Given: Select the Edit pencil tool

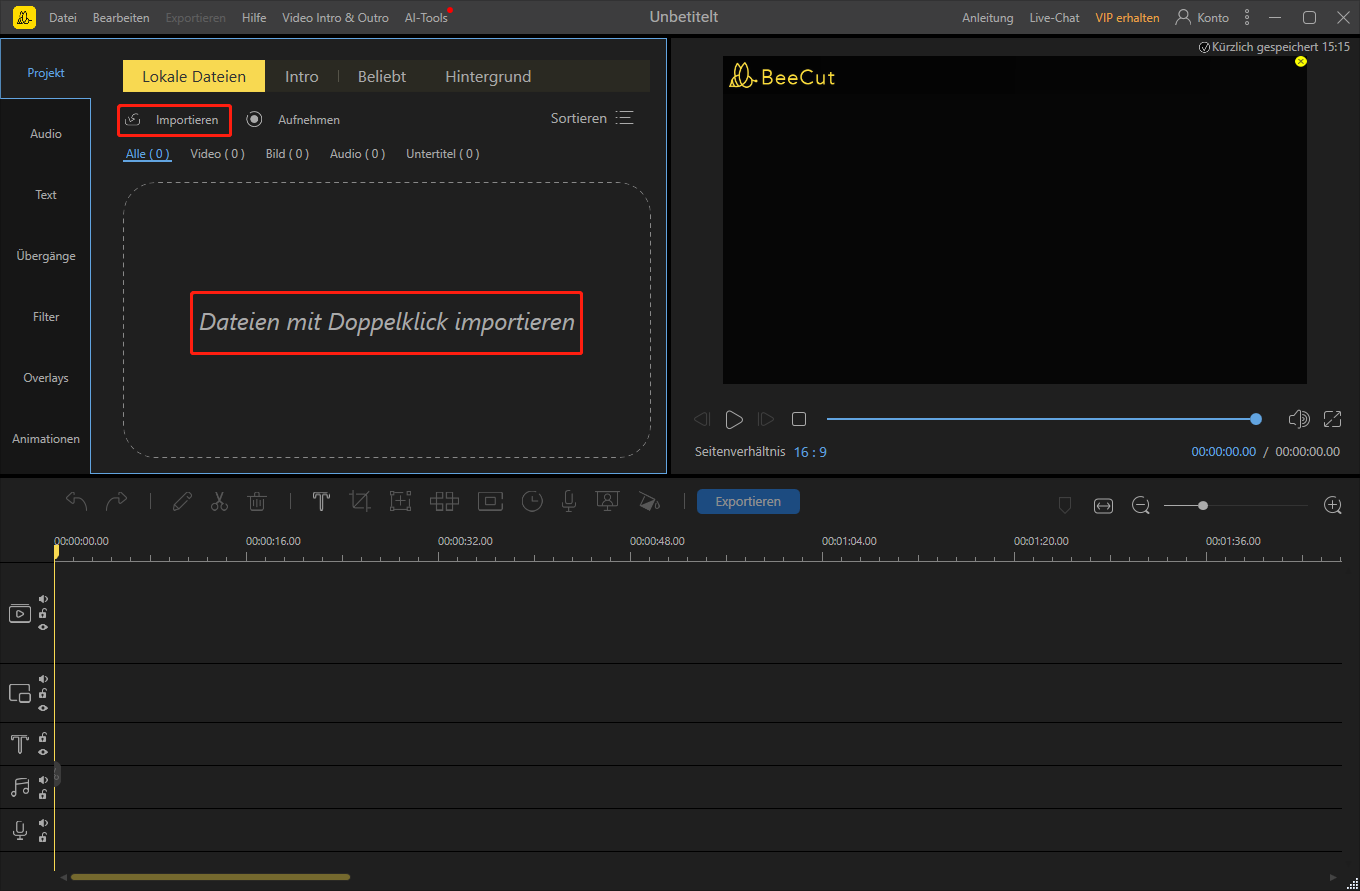Looking at the screenshot, I should tap(182, 501).
